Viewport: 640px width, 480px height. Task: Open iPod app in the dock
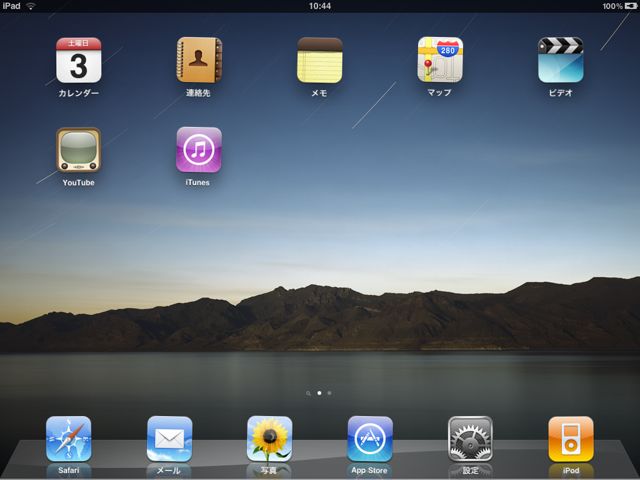571,439
